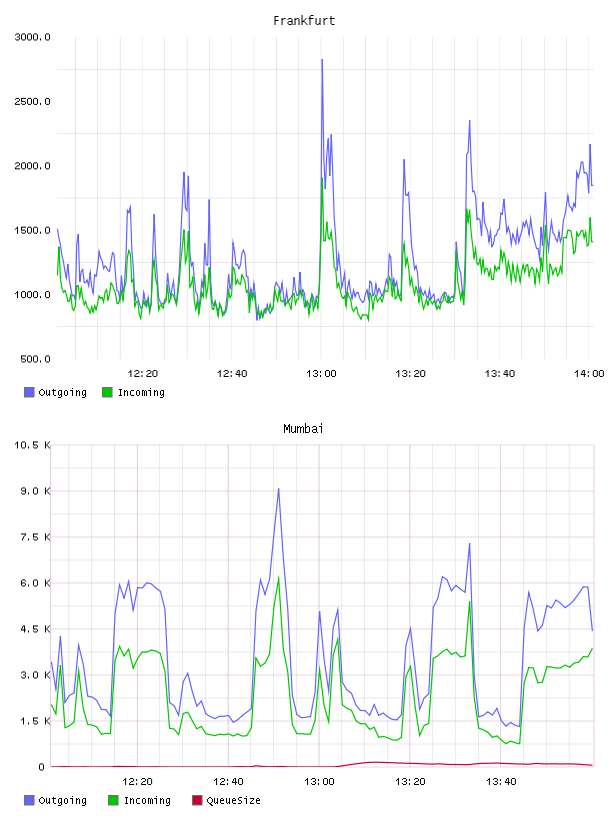Click the 9.0 K Outgoing peak in Mumbai chart
Screen dimensions: 608x816
coord(279,489)
